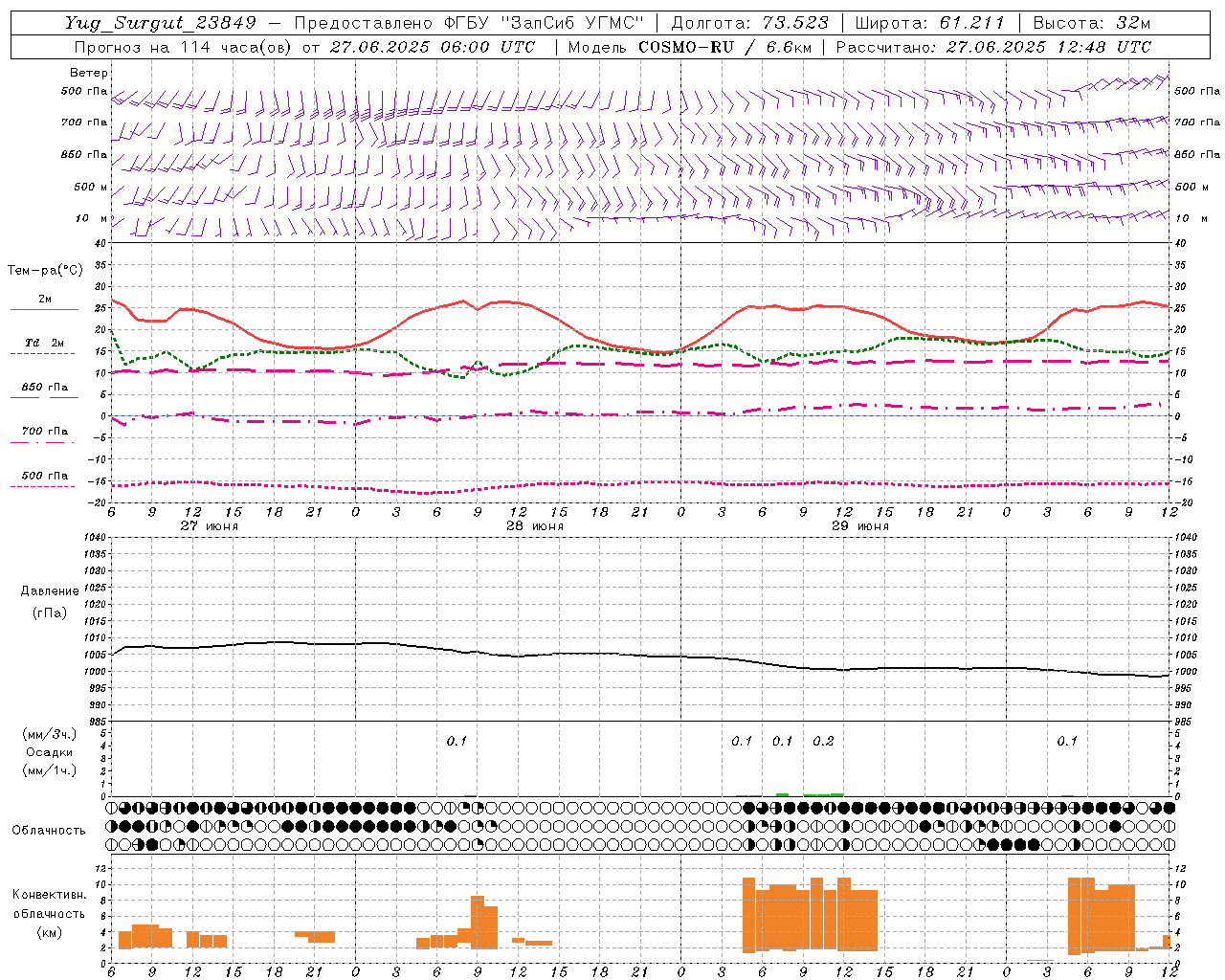1225x980 pixels.
Task: Click the long green precipitation bar on 29 июня
Action: point(823,794)
